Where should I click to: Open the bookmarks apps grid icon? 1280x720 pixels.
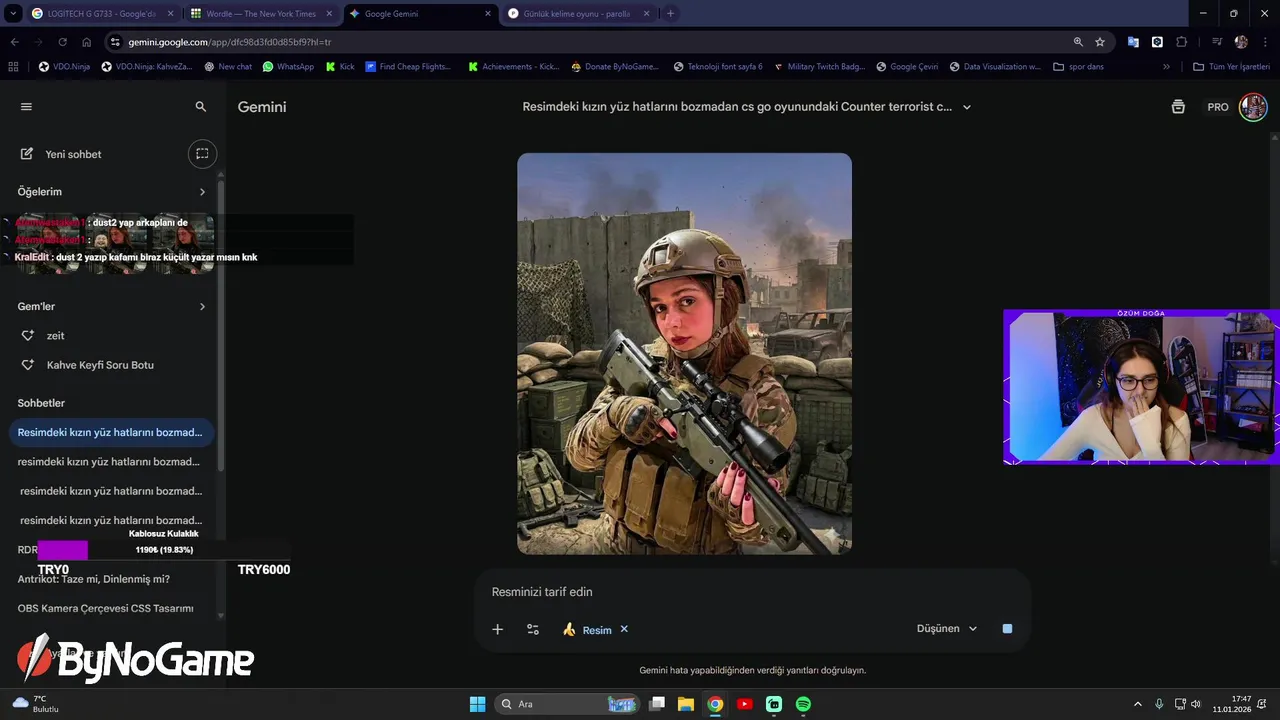(13, 67)
